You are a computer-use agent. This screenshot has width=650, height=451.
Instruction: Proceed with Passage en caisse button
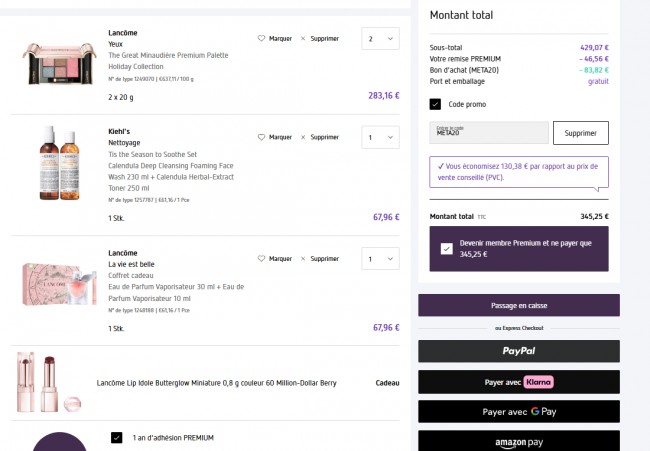(519, 306)
